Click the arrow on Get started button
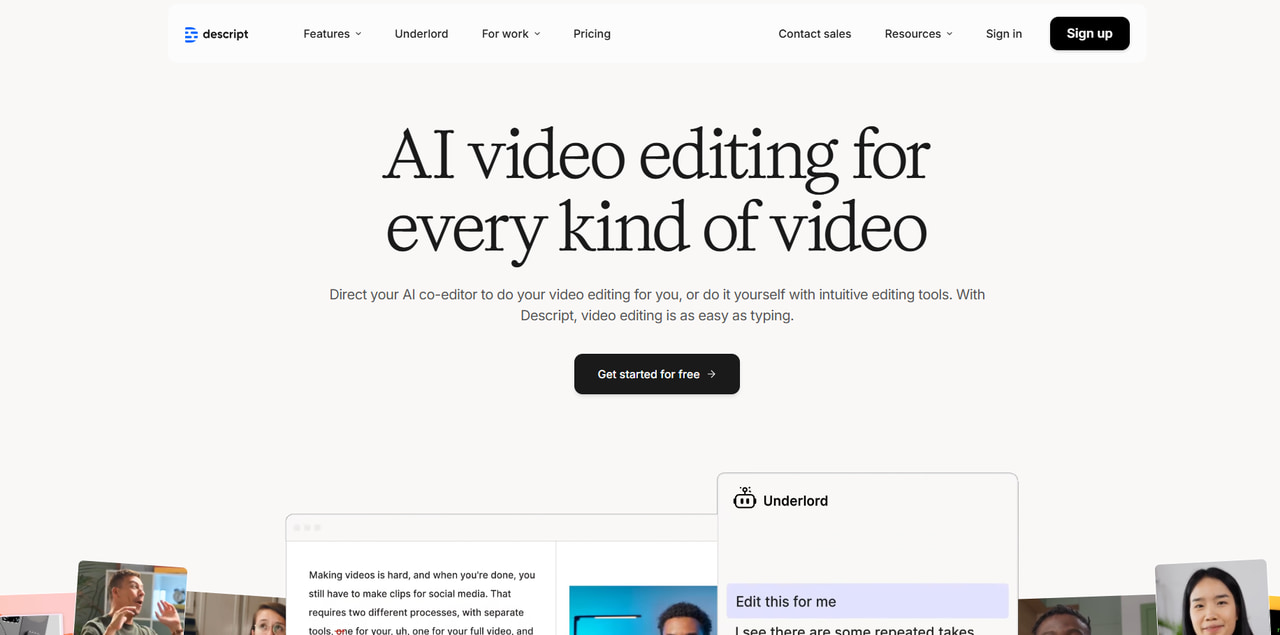 [x=712, y=374]
